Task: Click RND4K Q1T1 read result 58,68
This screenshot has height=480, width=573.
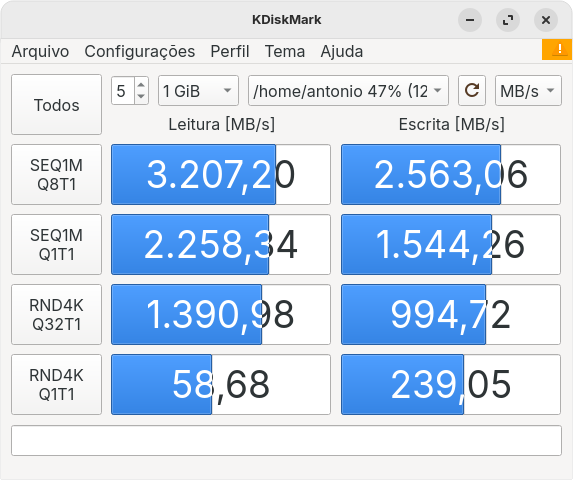Action: 221,384
